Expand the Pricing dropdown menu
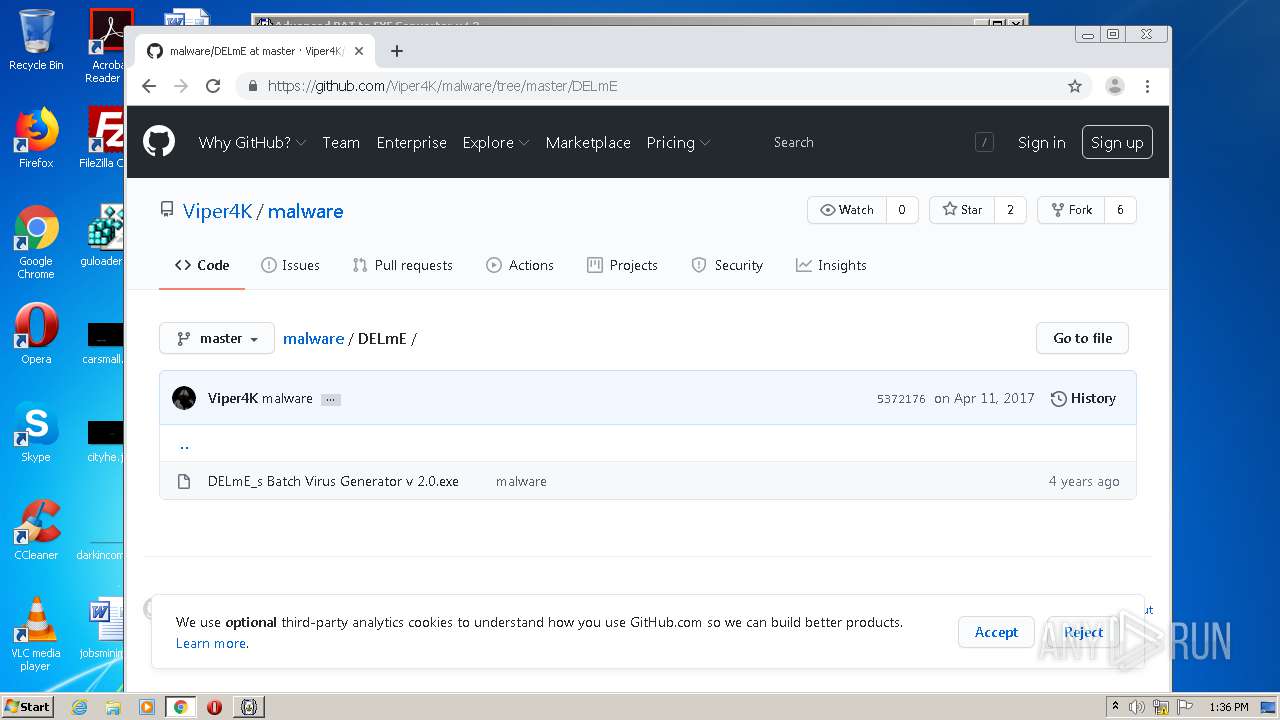 (x=678, y=143)
